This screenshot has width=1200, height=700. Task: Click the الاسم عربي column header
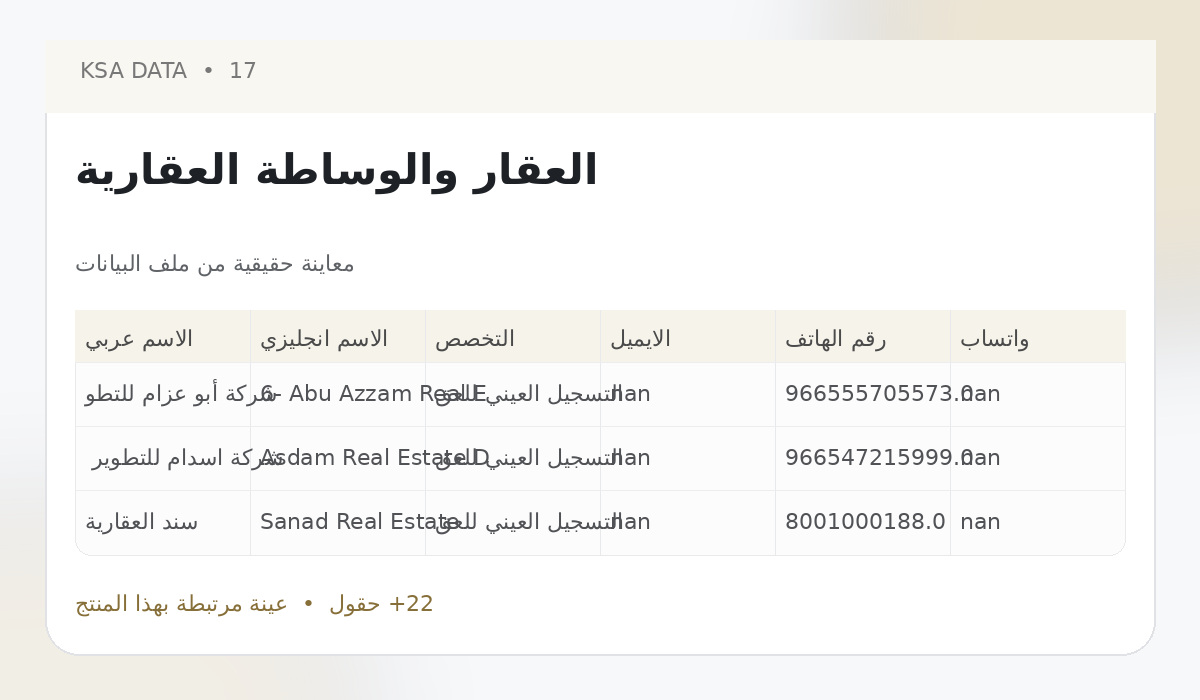(139, 339)
